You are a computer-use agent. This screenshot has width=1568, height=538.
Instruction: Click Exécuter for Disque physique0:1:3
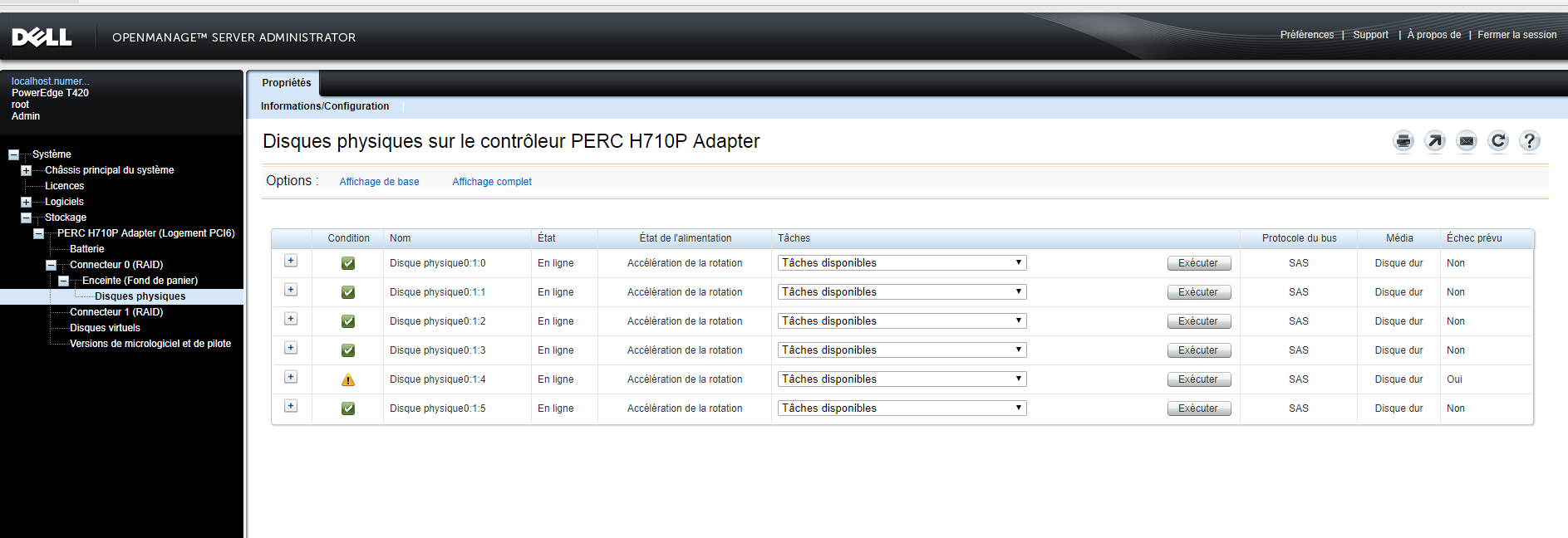tap(1199, 350)
